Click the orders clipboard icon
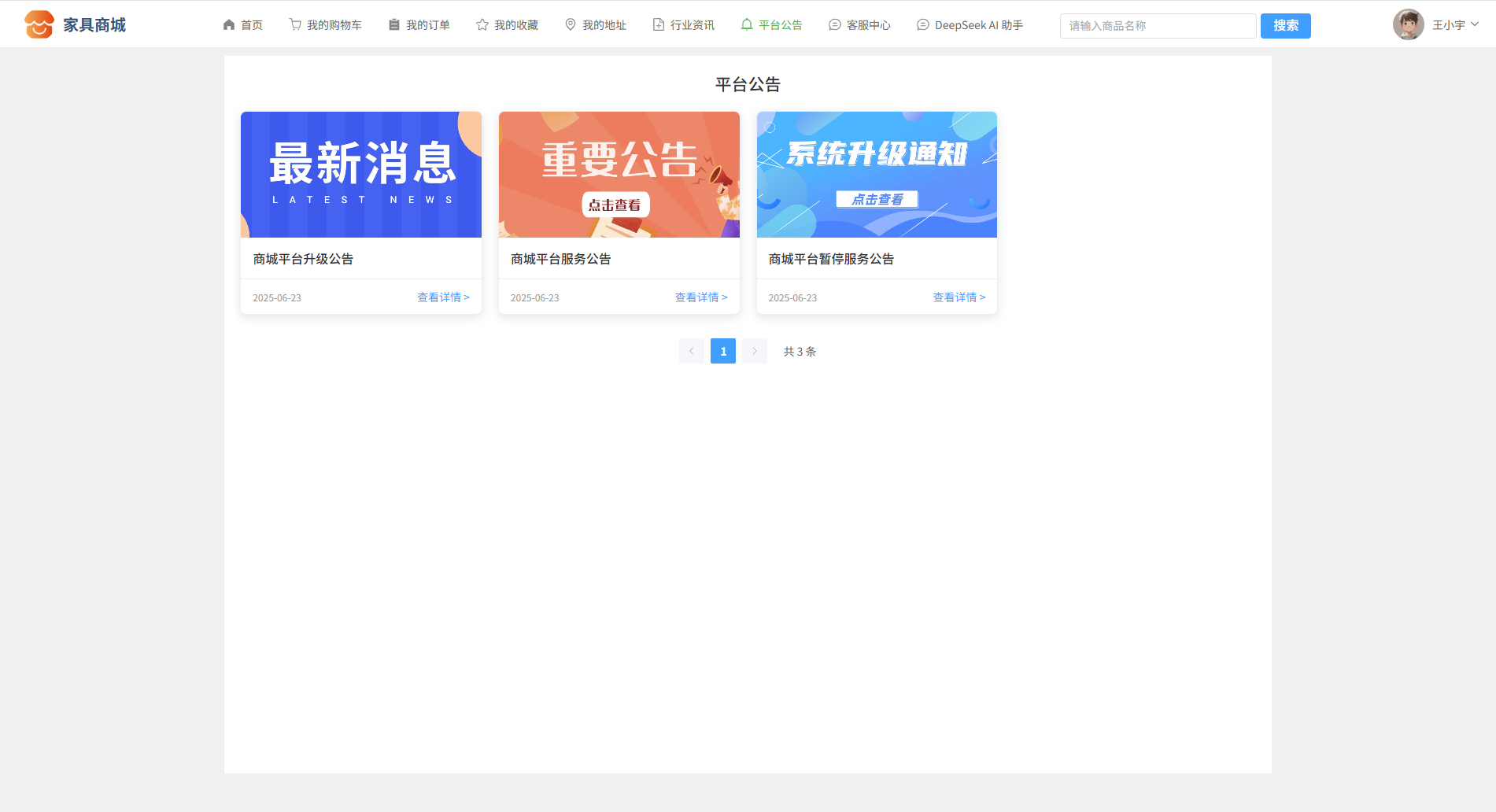Viewport: 1496px width, 812px height. tap(394, 25)
